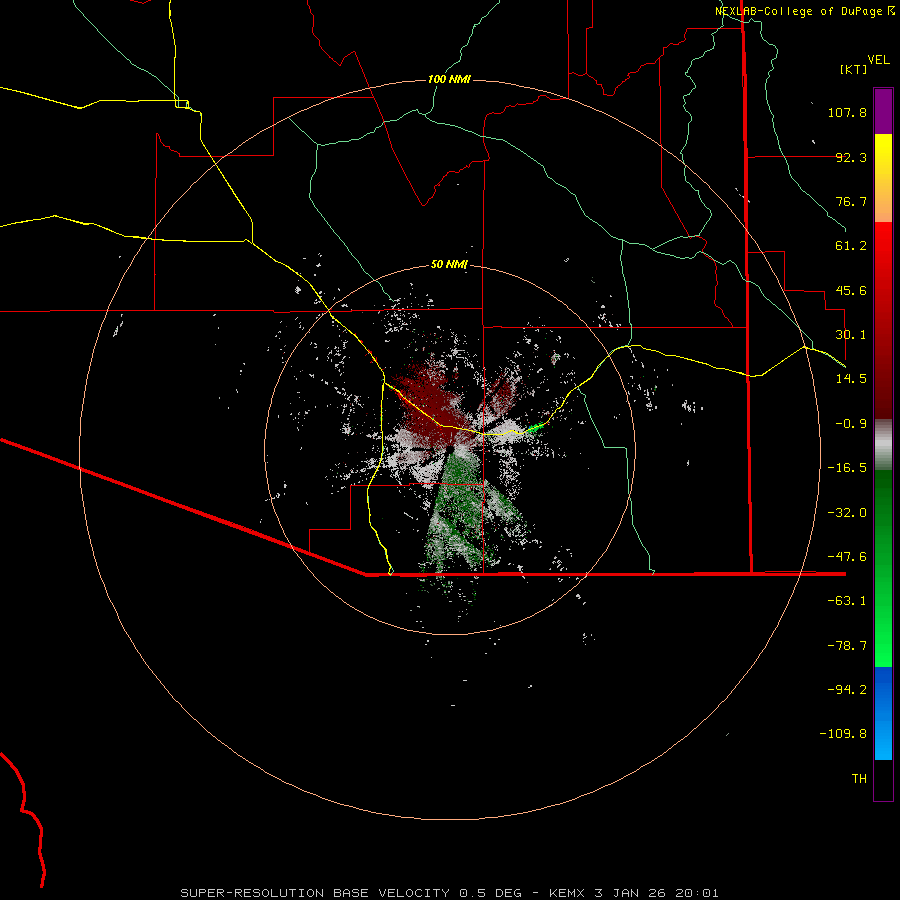Click the 100 NMI range ring label
Image resolution: width=900 pixels, height=900 pixels.
tap(449, 79)
